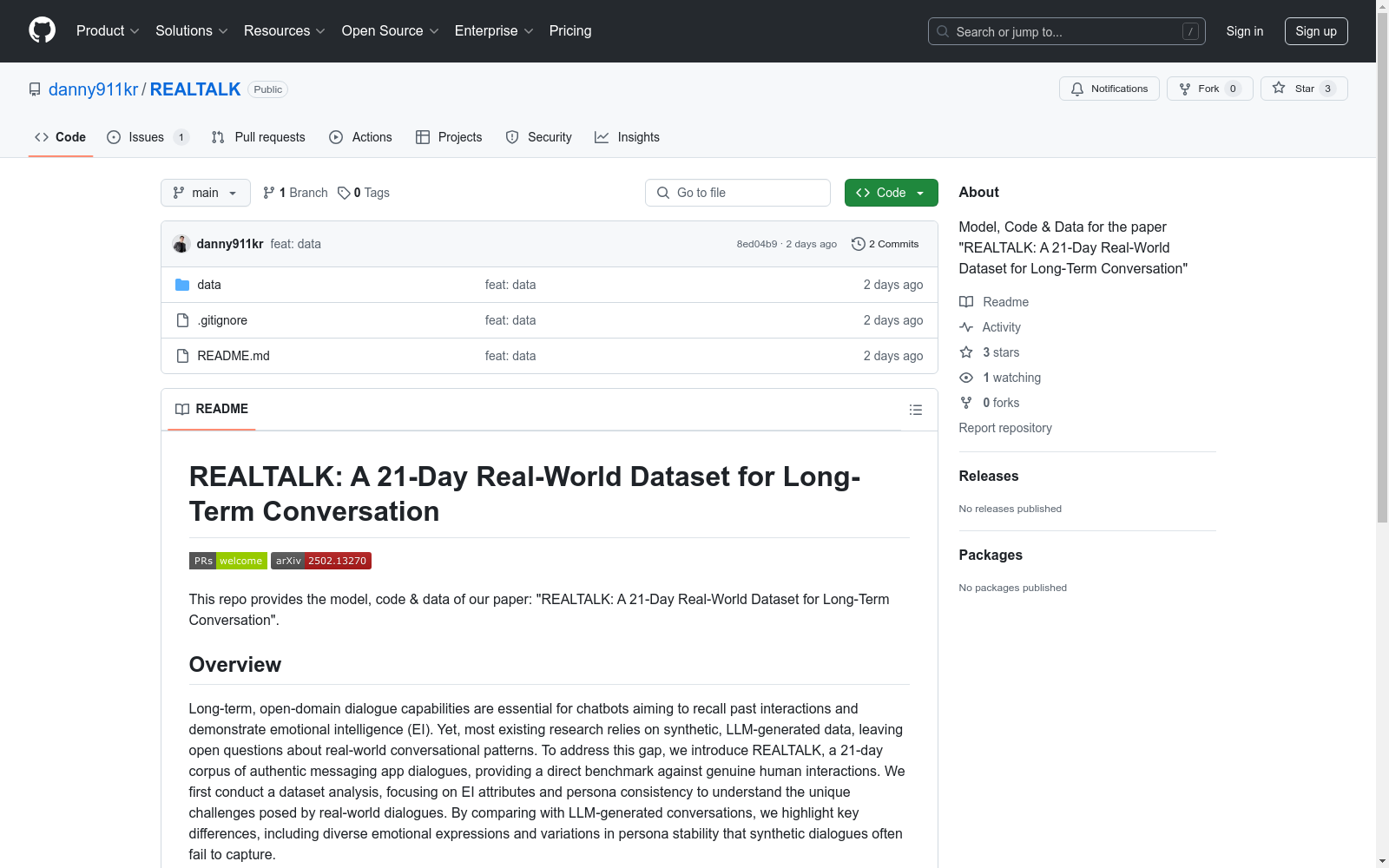This screenshot has width=1389, height=868.
Task: Switch to the Issues tab
Action: coord(147,137)
